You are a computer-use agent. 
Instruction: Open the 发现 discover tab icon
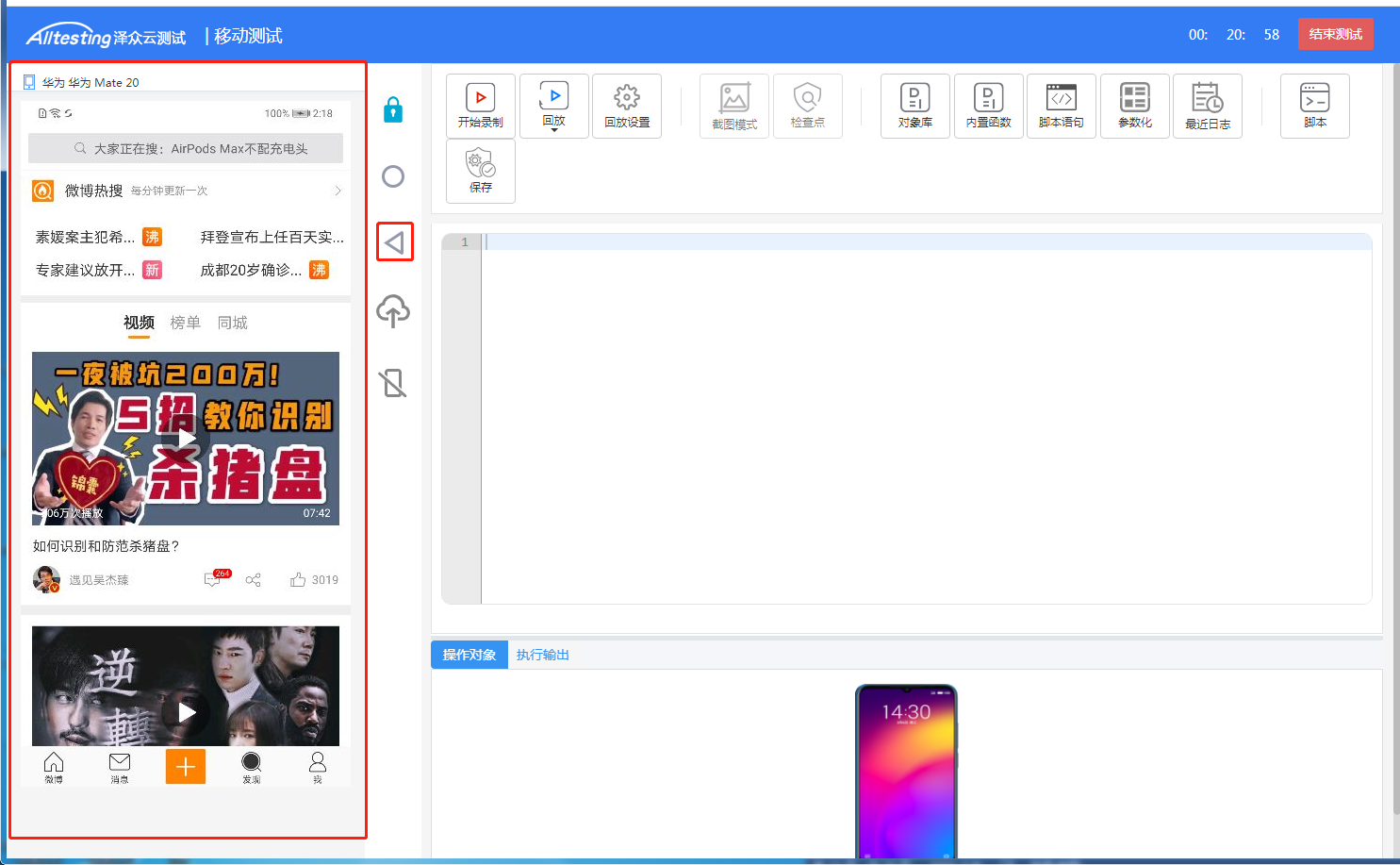click(252, 767)
